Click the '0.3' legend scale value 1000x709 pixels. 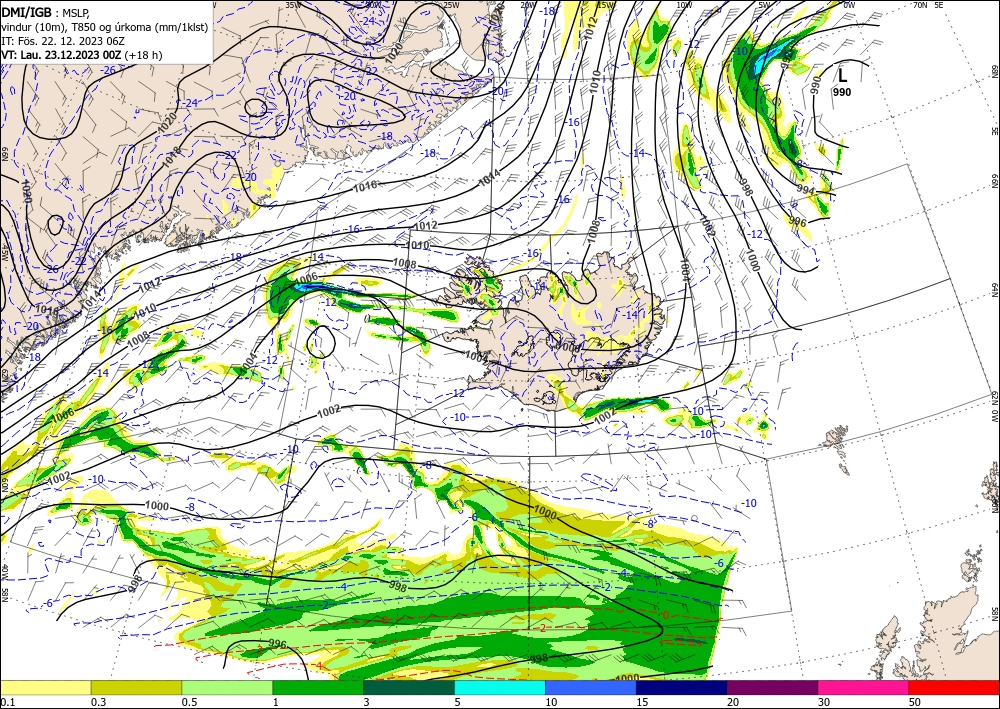pos(98,702)
